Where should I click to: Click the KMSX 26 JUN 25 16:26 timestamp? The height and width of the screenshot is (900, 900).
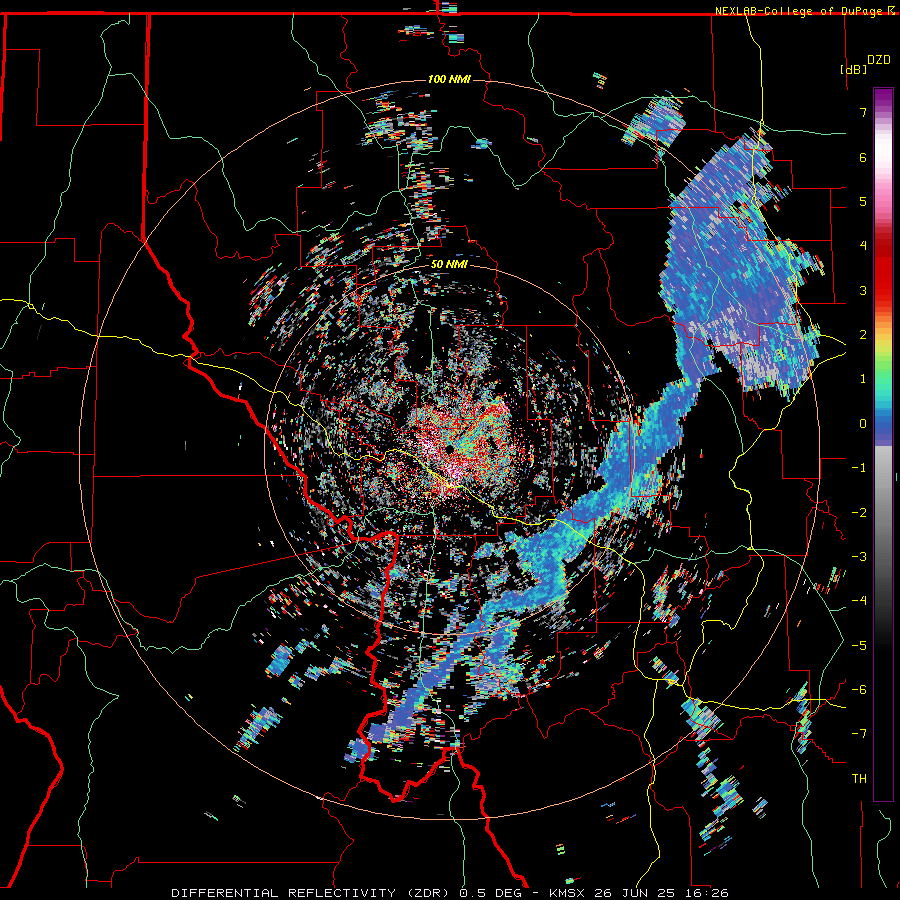[x=639, y=893]
